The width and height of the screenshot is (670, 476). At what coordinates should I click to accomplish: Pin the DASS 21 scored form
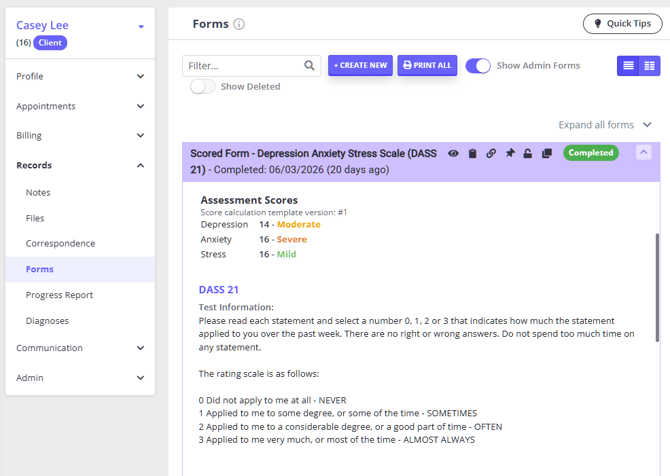510,154
